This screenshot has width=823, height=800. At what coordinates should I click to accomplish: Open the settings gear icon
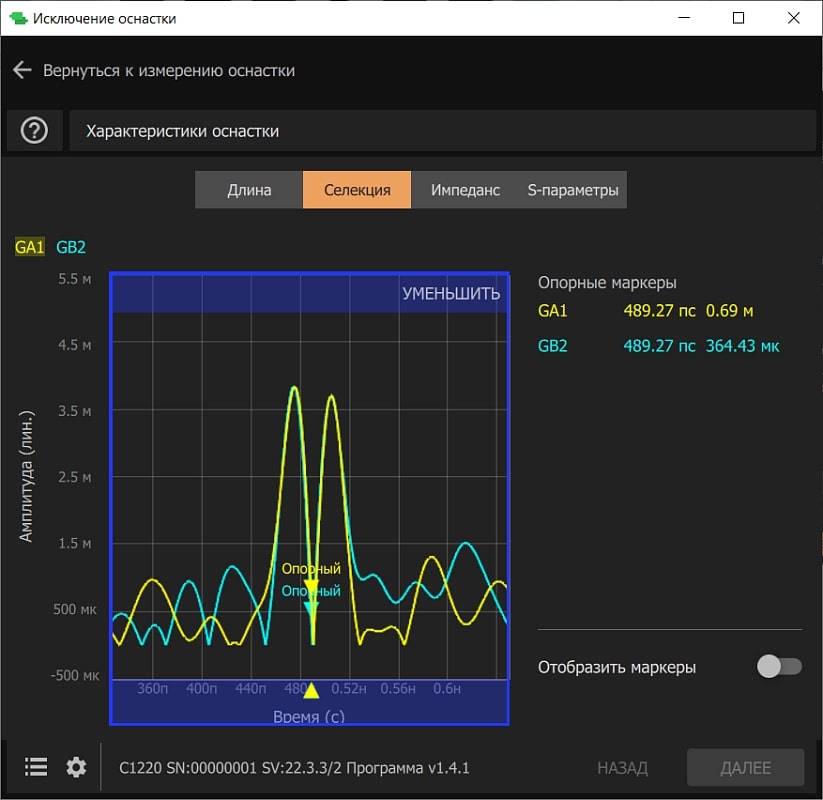coord(76,767)
